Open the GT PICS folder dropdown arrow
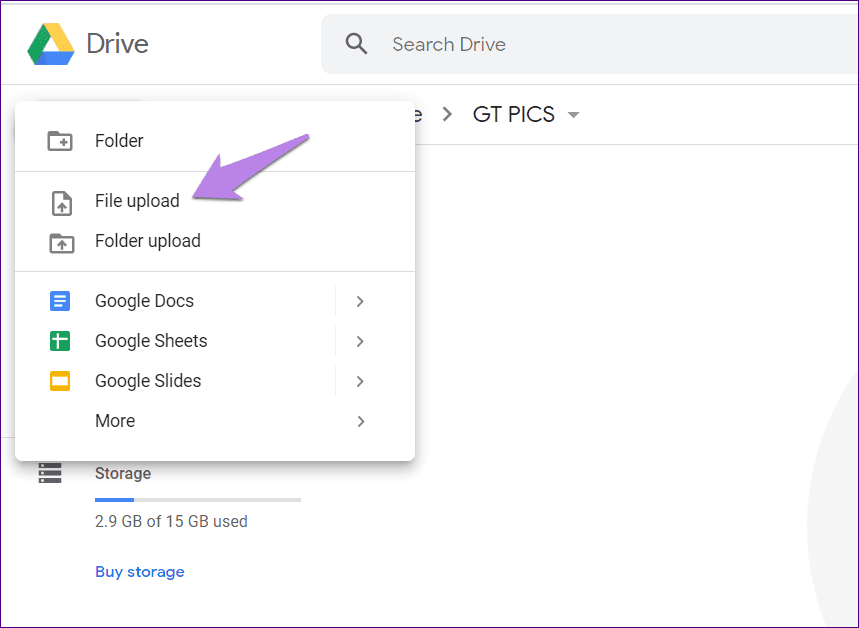This screenshot has width=859, height=628. 574,115
